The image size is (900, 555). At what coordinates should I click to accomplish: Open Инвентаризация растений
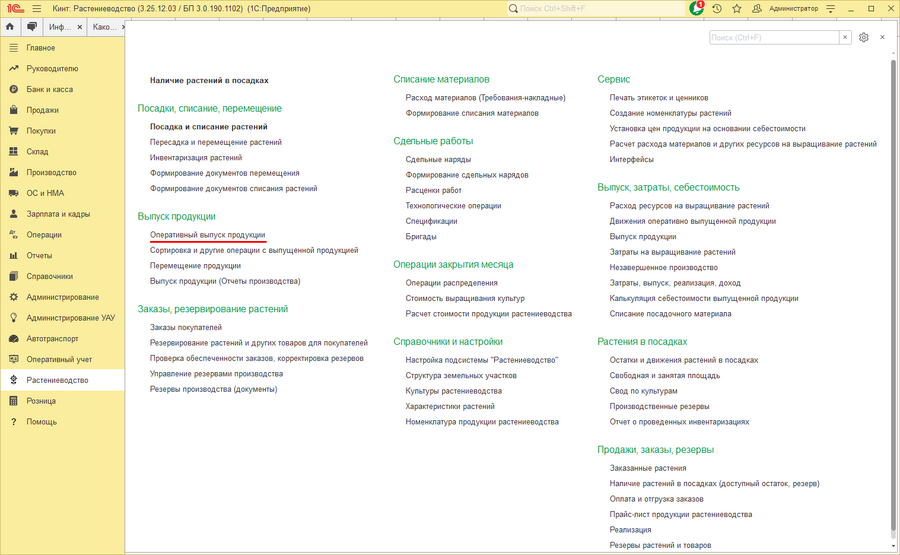pos(196,157)
